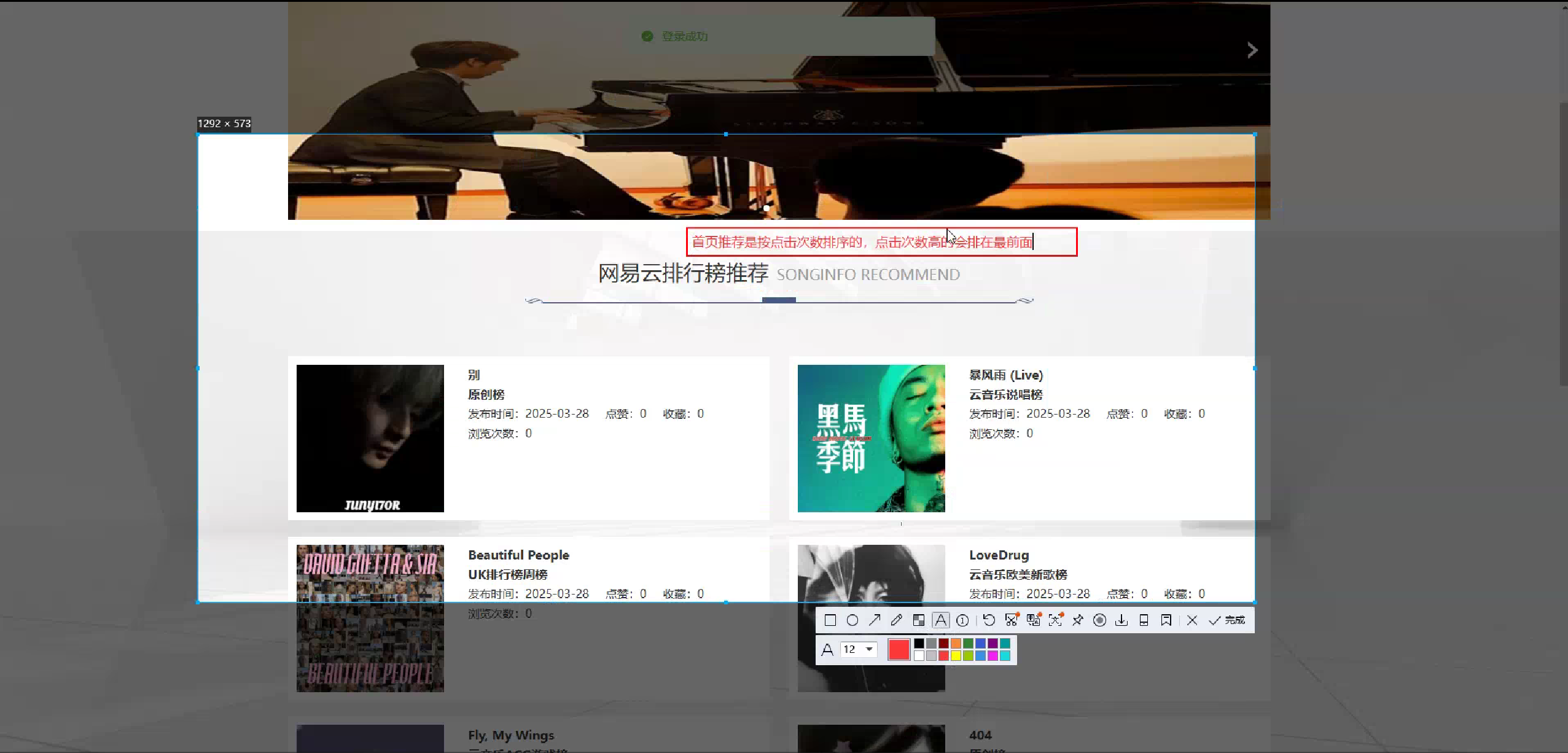Image resolution: width=1568 pixels, height=753 pixels.
Task: Select the ellipse drawing tool
Action: [852, 620]
